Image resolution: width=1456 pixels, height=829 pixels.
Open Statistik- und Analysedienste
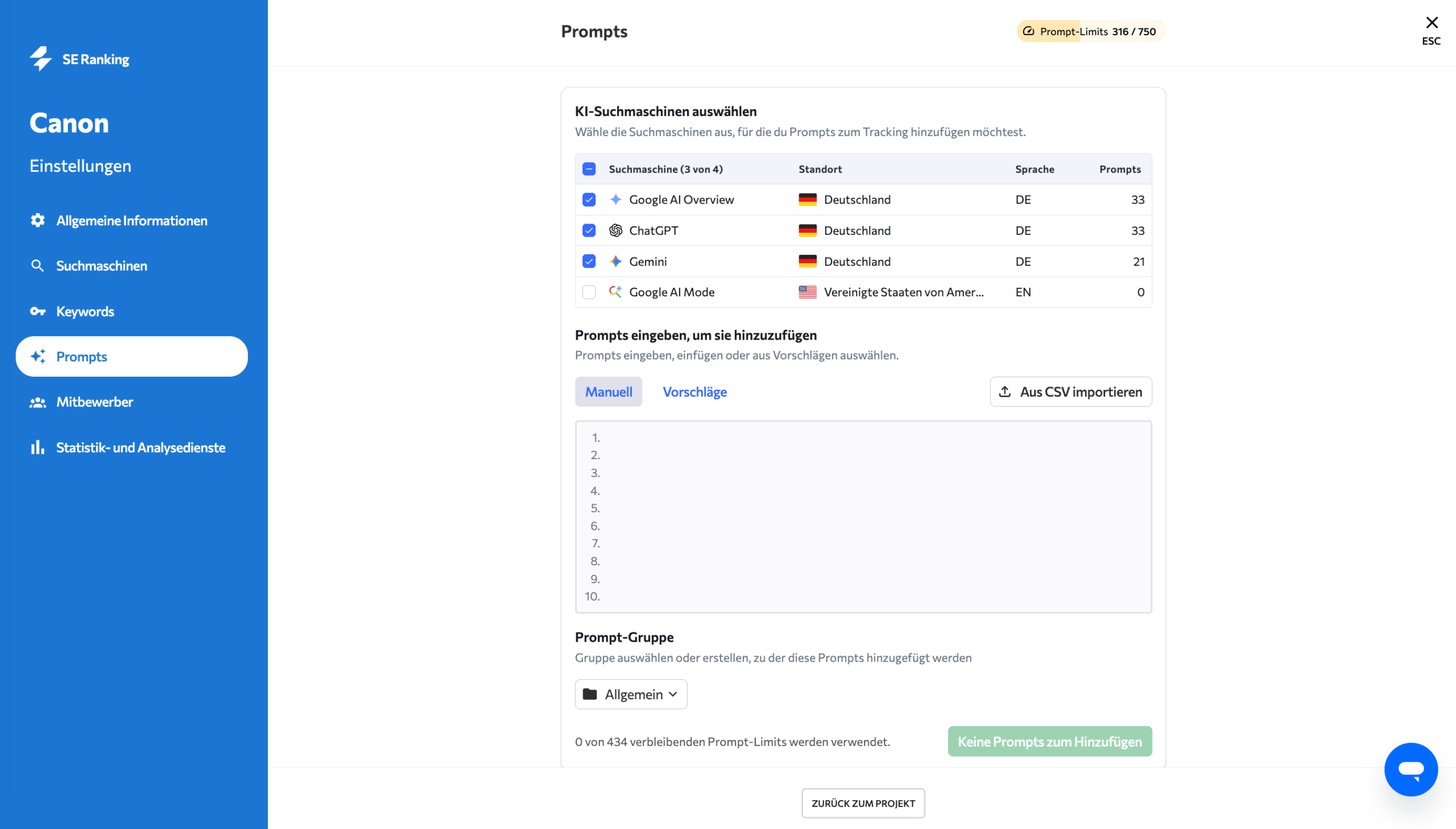[x=140, y=448]
